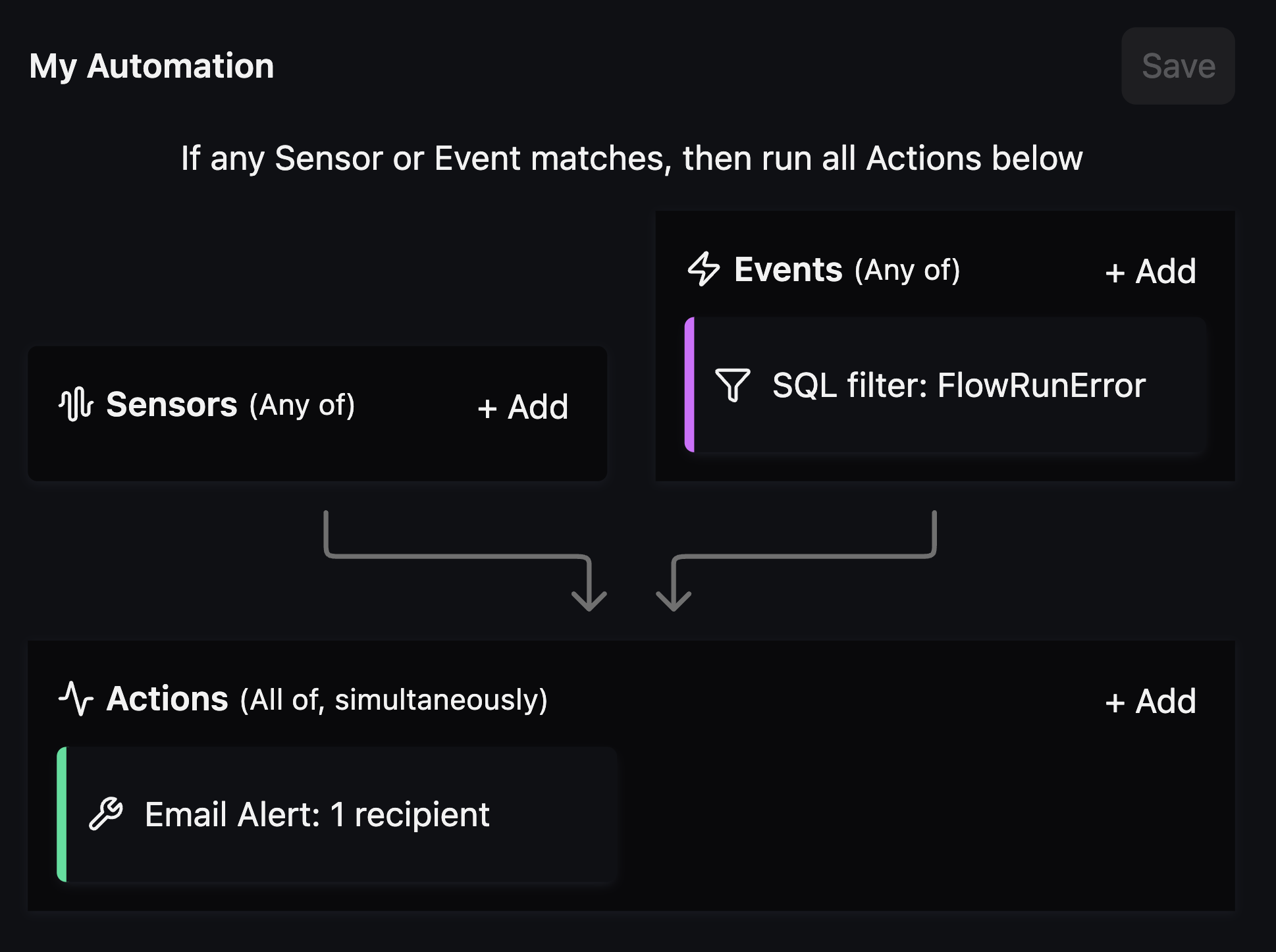Click the funnel icon beside SQL filter
This screenshot has height=952, width=1276.
(x=732, y=385)
